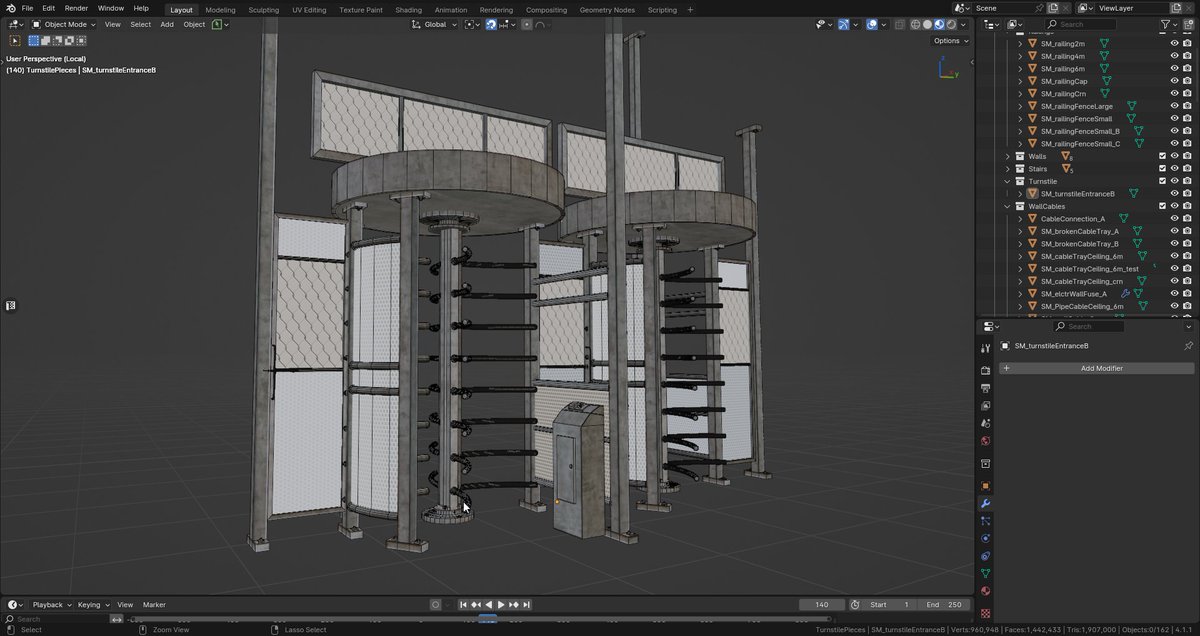Open the shading options dropdown arrow

[x=964, y=24]
